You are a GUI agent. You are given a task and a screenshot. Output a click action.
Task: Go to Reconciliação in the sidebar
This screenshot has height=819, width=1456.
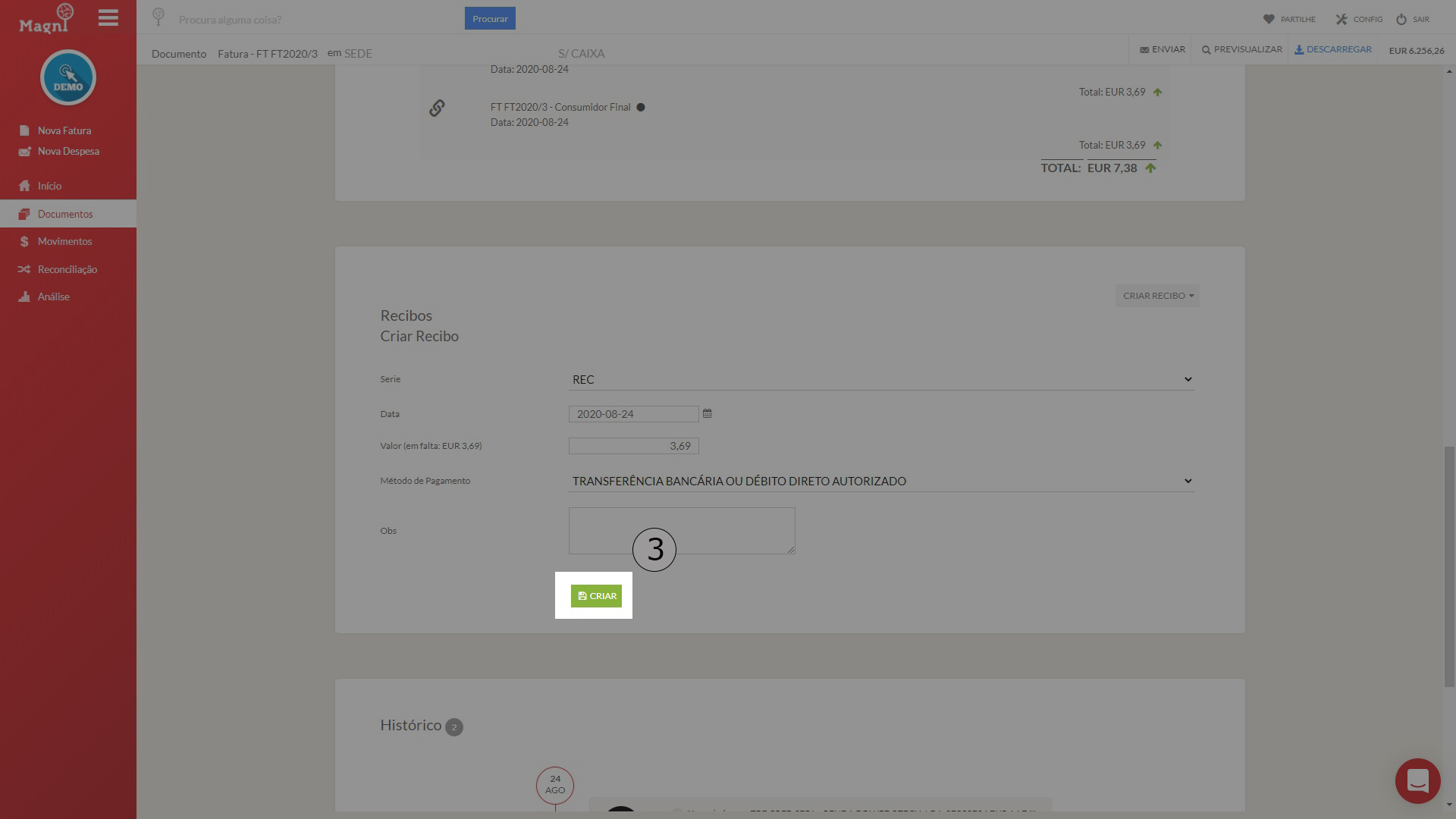[x=67, y=269]
